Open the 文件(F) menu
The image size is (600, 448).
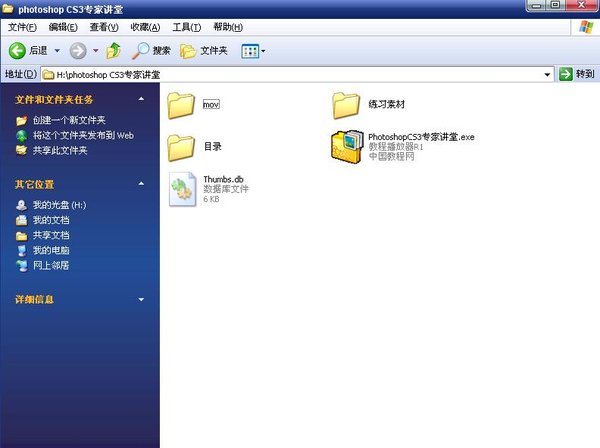click(x=23, y=27)
